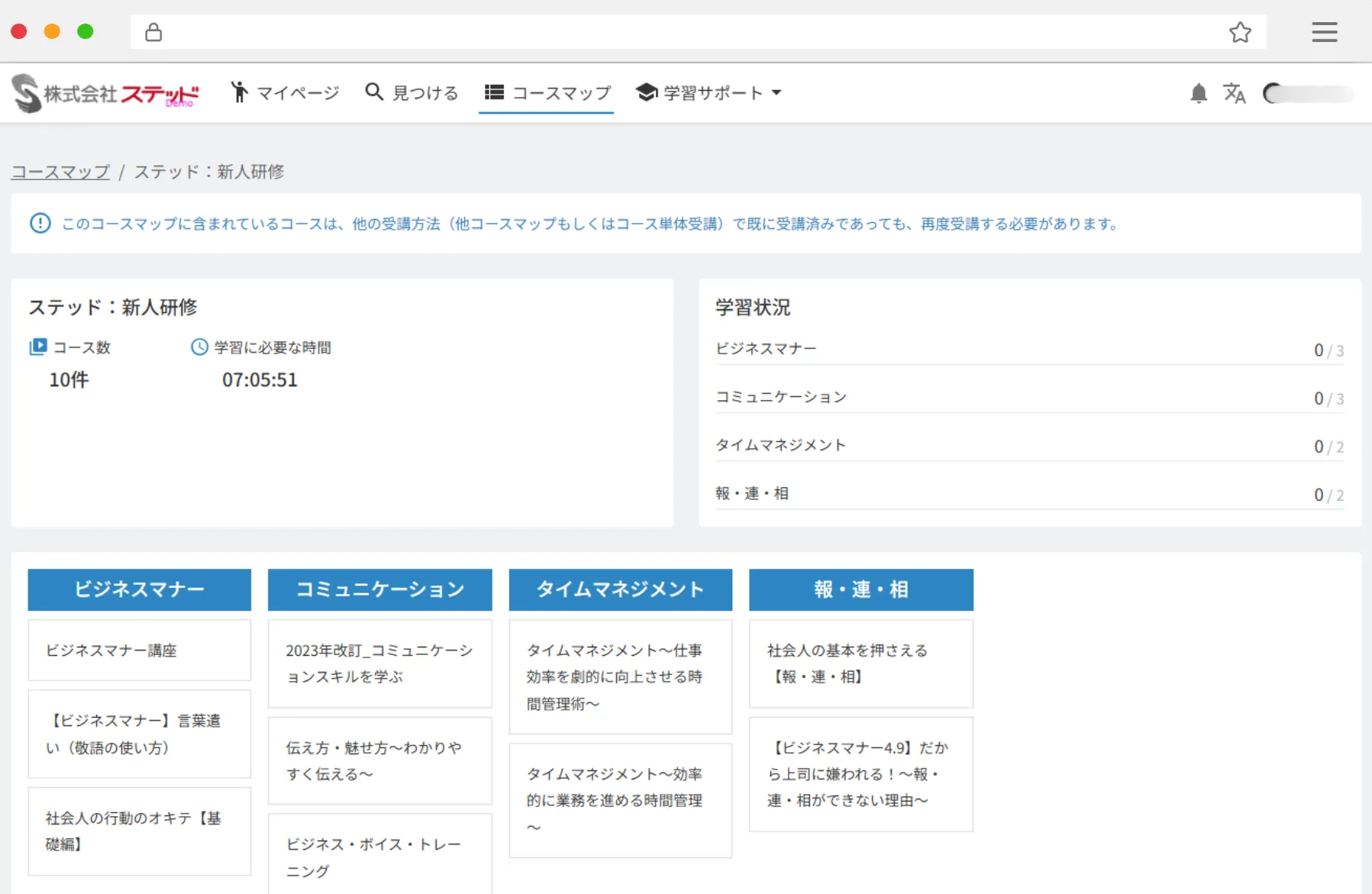Viewport: 1372px width, 894px height.
Task: Click the コースマップ breadcrumb link
Action: [x=60, y=172]
